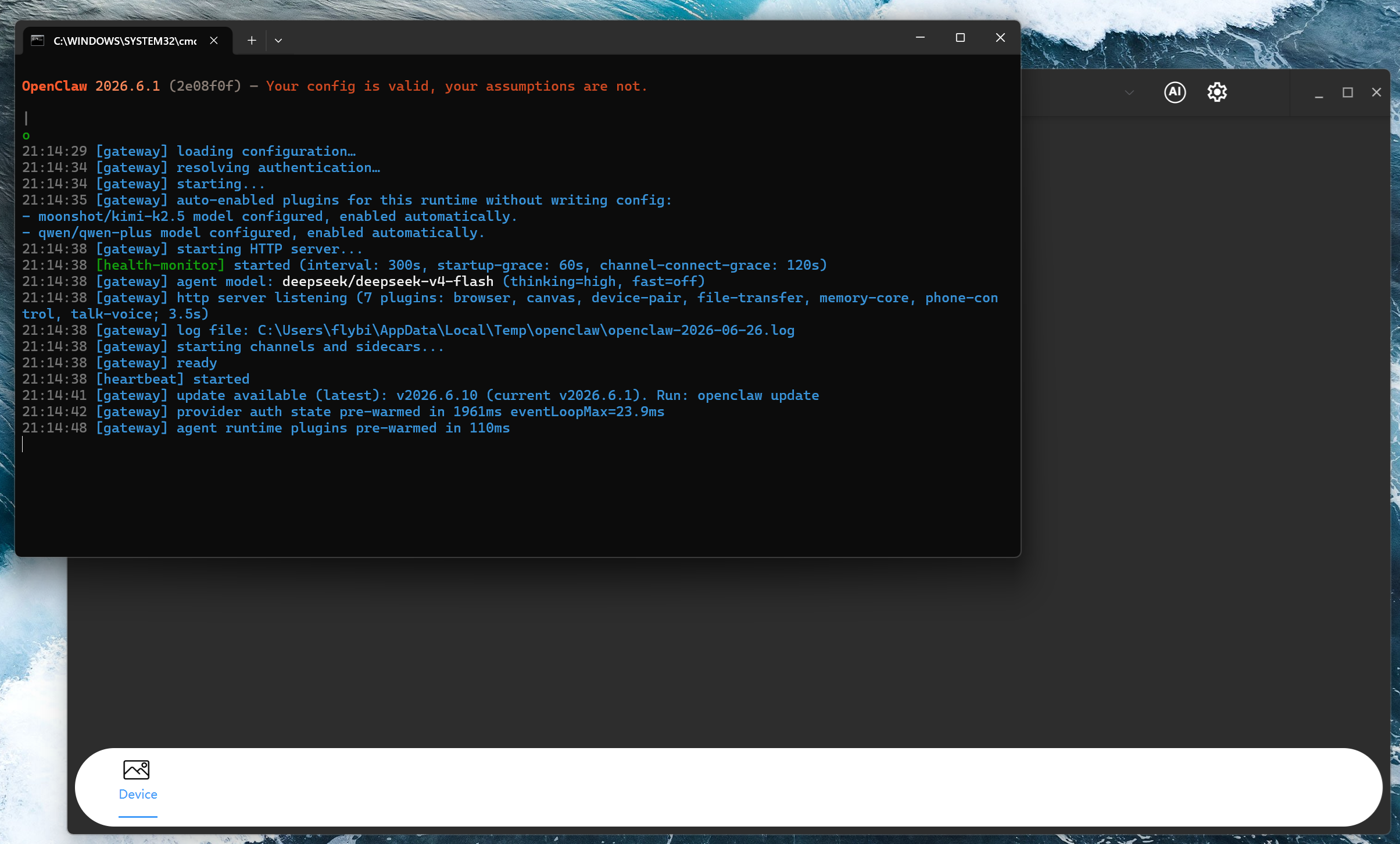Click the green 'o' status marker
The height and width of the screenshot is (844, 1400).
click(26, 135)
